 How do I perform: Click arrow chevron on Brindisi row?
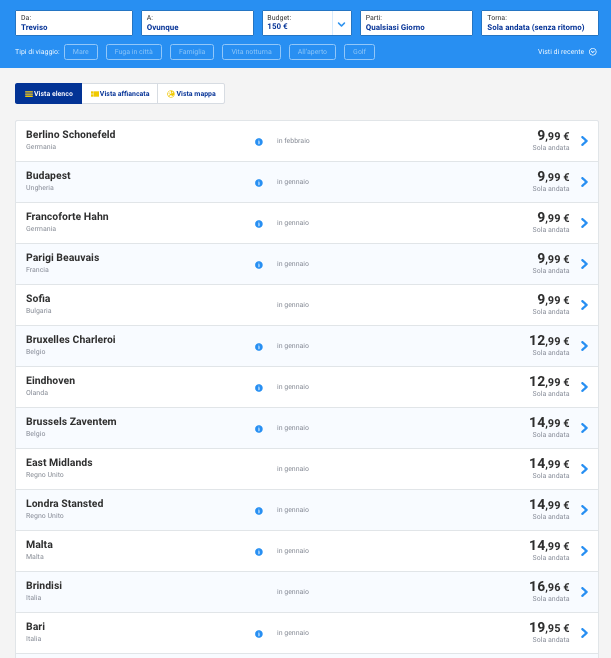pos(584,592)
